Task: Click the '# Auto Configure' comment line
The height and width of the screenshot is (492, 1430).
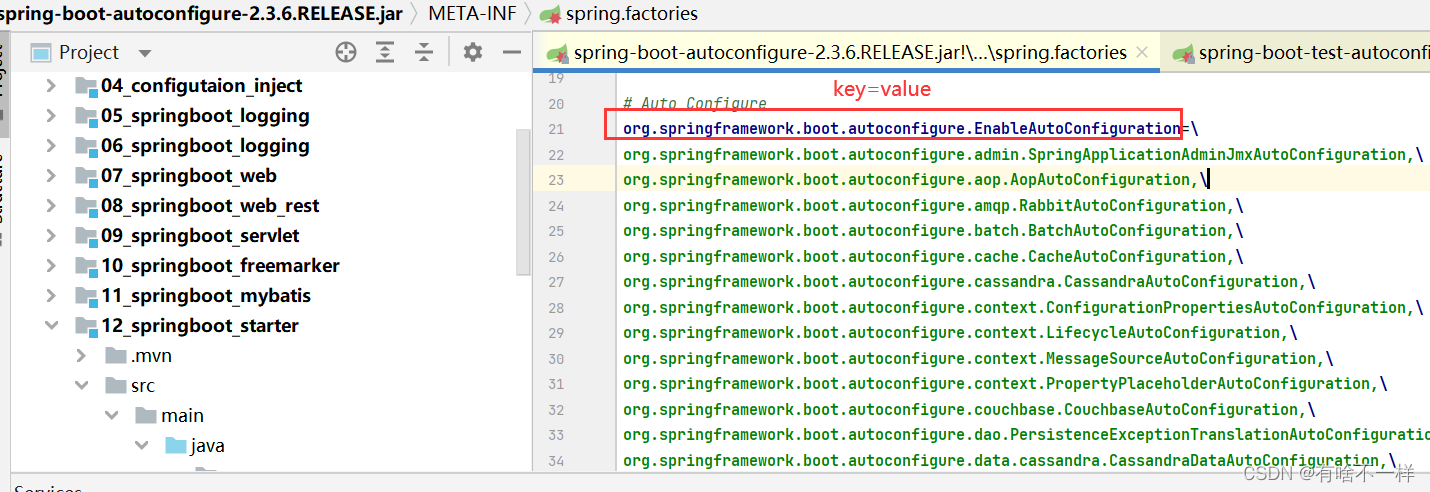Action: 694,103
